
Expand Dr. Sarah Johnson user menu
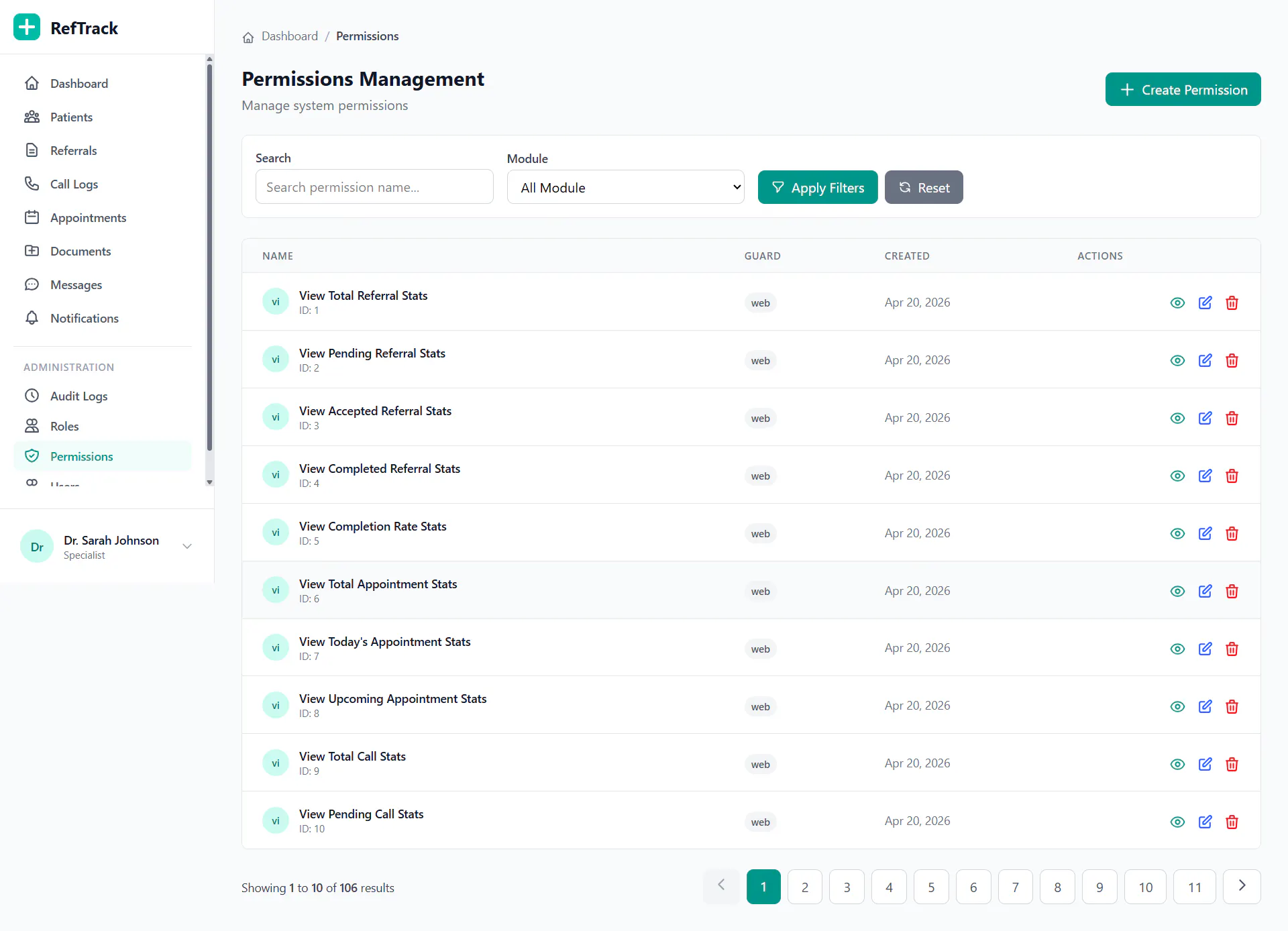pos(187,546)
